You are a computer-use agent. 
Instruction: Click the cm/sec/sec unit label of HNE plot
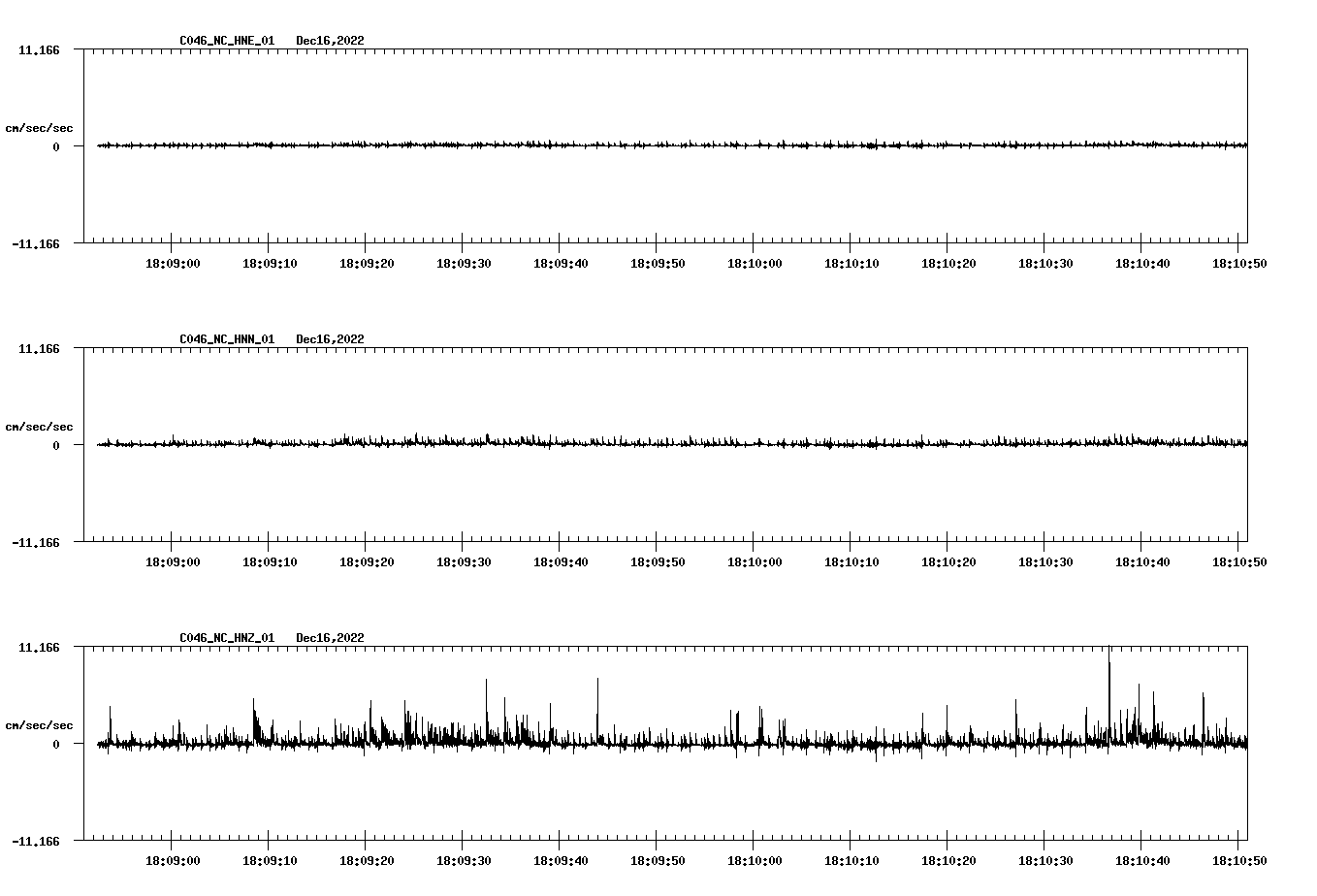39,128
